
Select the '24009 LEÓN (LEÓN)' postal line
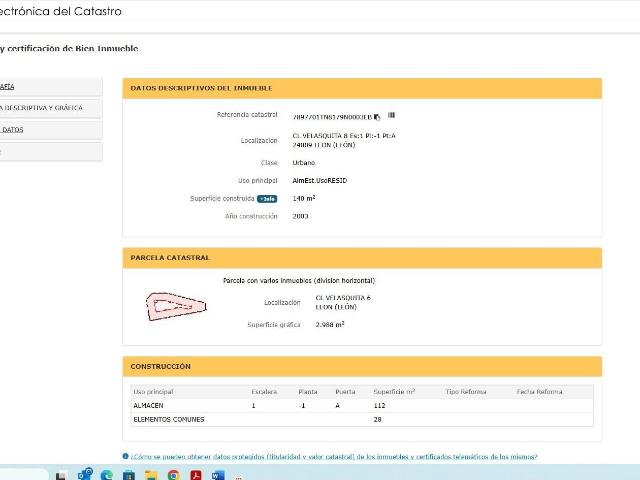pos(324,145)
